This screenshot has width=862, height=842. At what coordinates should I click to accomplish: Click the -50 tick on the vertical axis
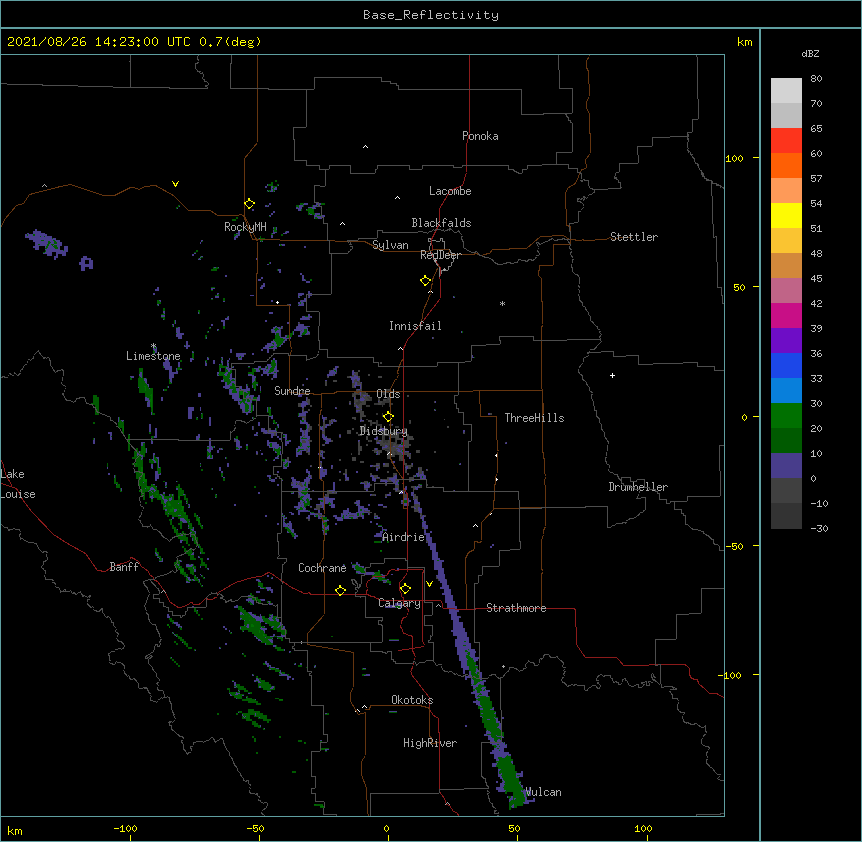pyautogui.click(x=734, y=546)
